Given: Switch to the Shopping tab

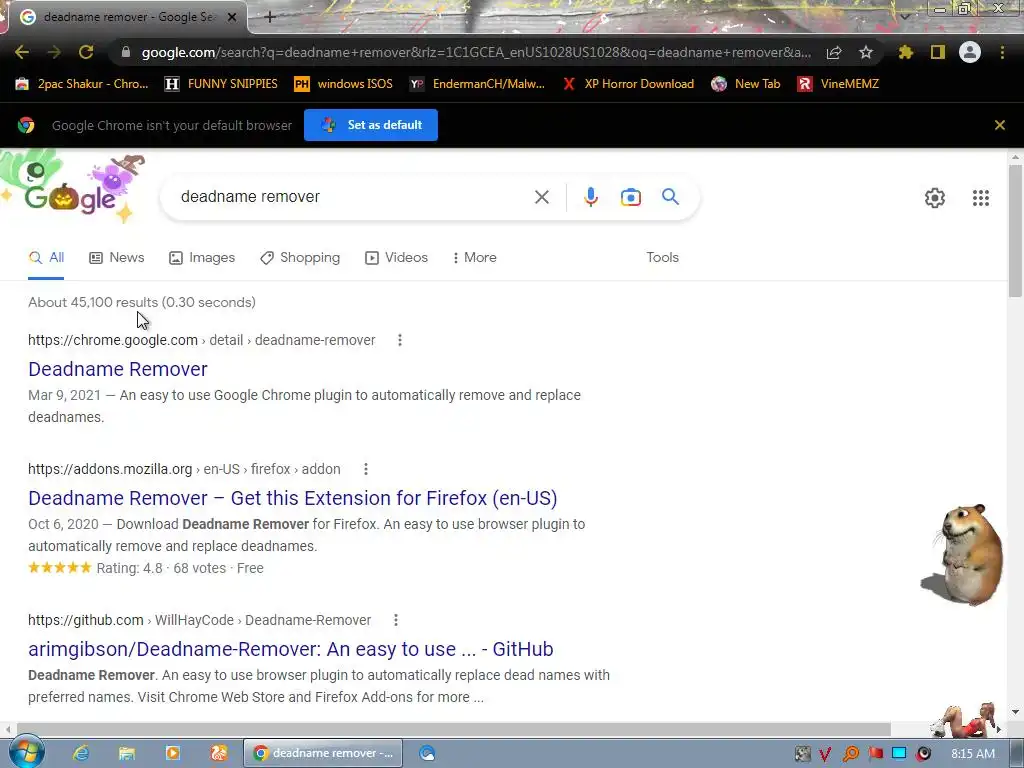Looking at the screenshot, I should click(300, 257).
